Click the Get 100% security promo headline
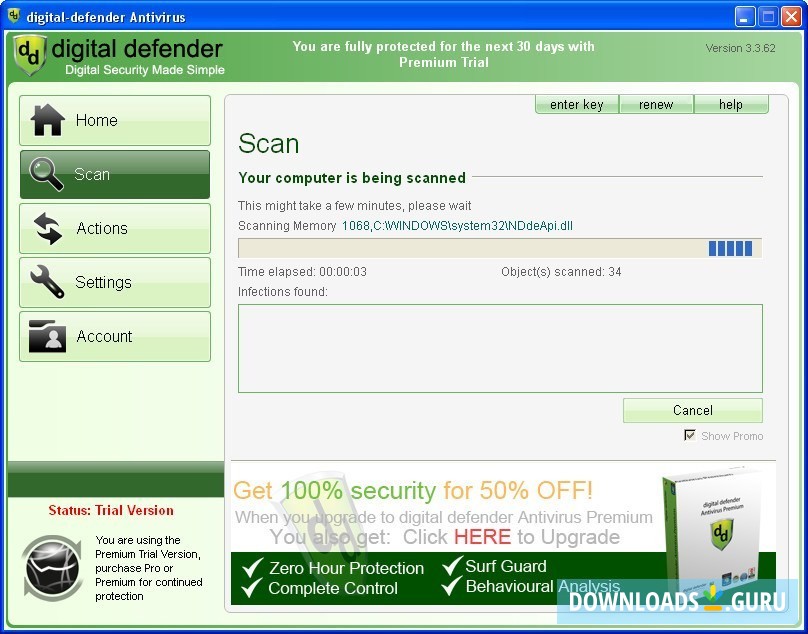The height and width of the screenshot is (634, 808). [x=413, y=490]
